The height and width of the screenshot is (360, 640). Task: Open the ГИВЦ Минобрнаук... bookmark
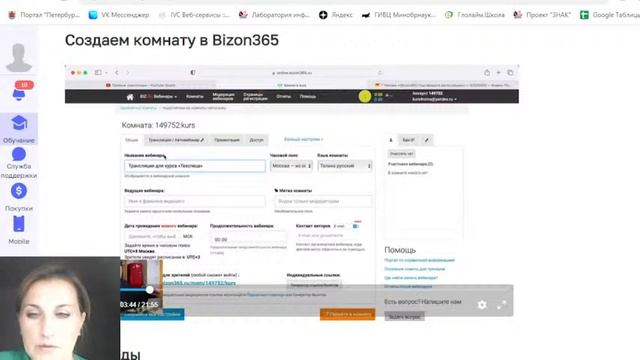[399, 15]
